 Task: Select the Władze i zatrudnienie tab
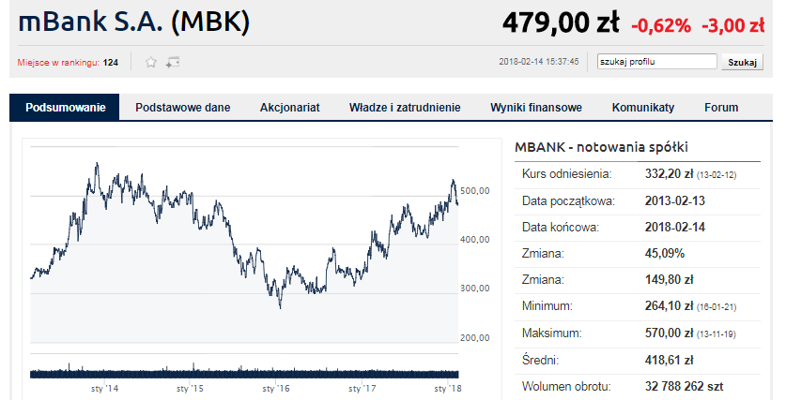pos(405,107)
